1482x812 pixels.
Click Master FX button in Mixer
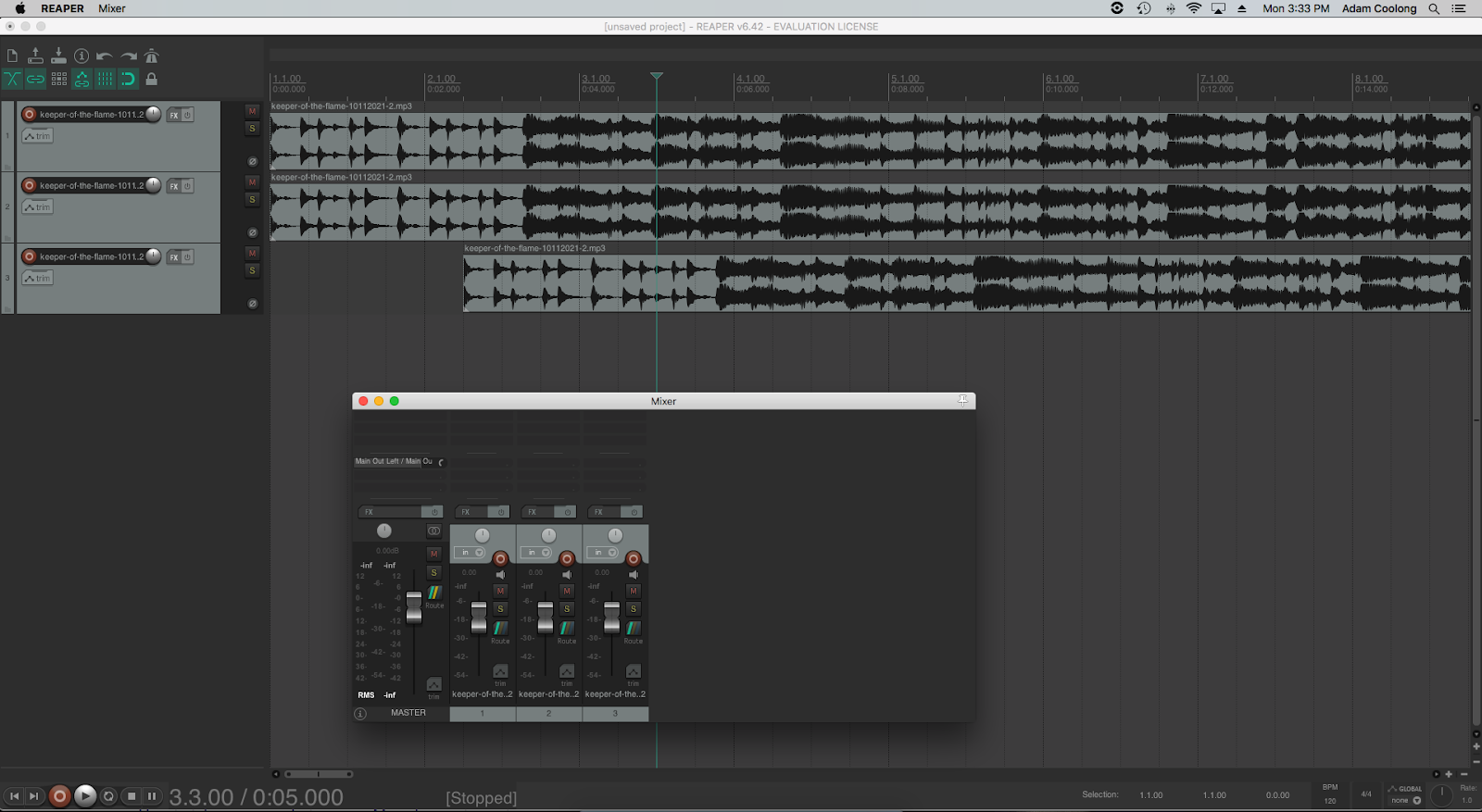coord(389,512)
